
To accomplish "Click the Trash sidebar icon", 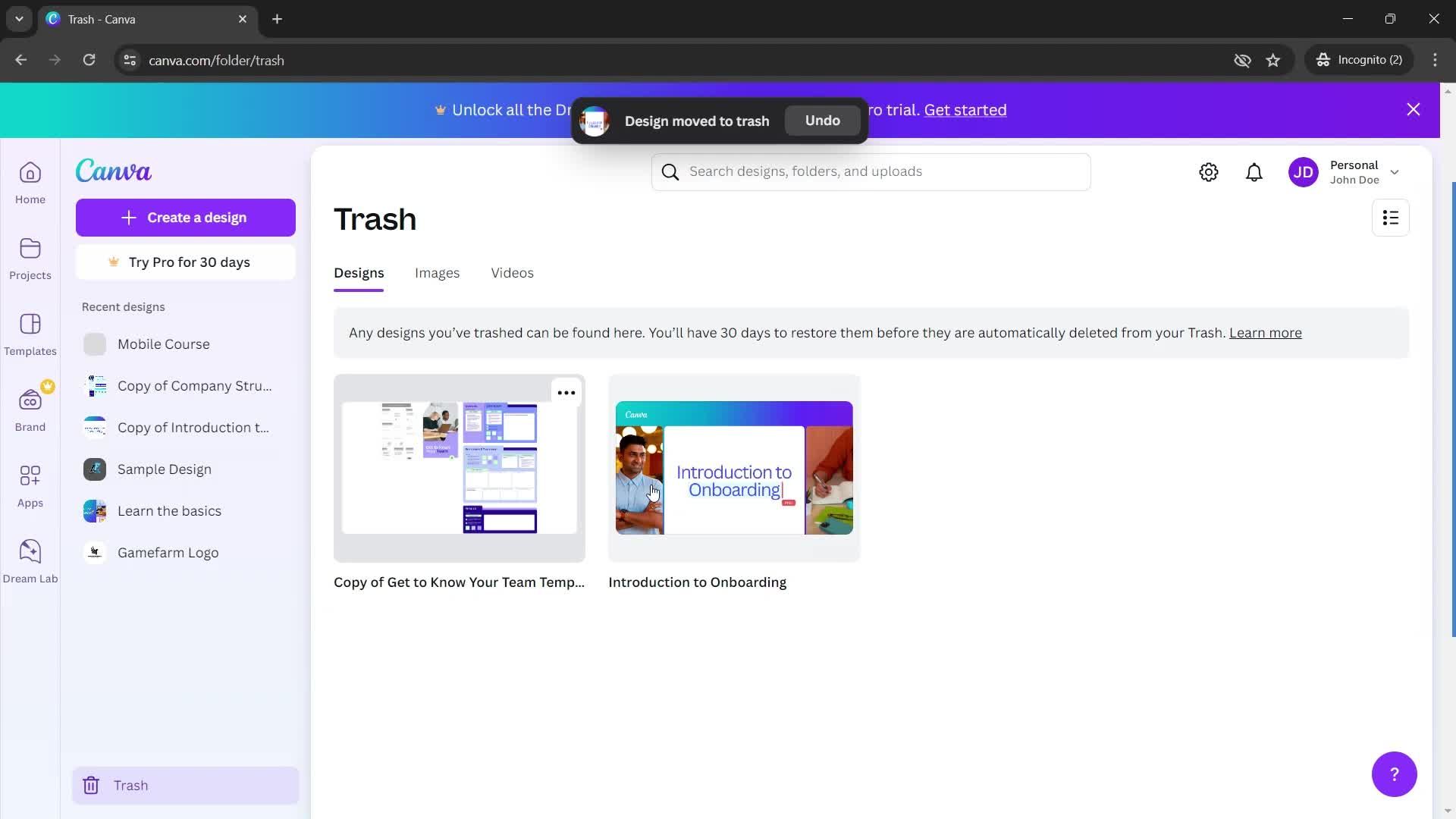I will pyautogui.click(x=91, y=785).
